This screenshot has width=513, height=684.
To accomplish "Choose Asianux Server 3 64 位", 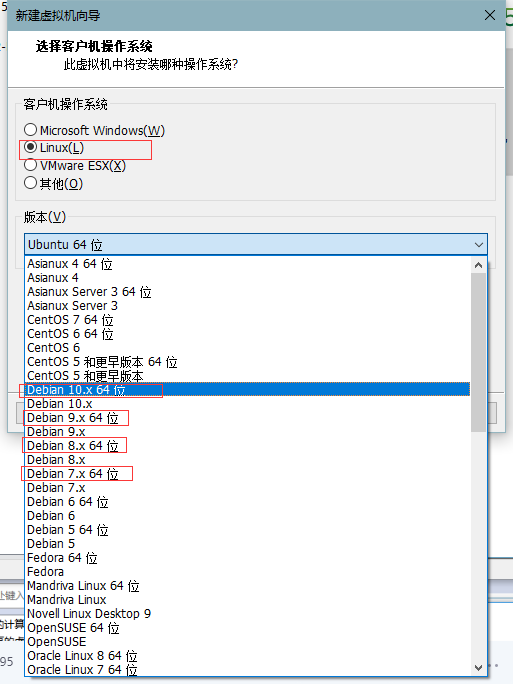I will click(x=248, y=292).
